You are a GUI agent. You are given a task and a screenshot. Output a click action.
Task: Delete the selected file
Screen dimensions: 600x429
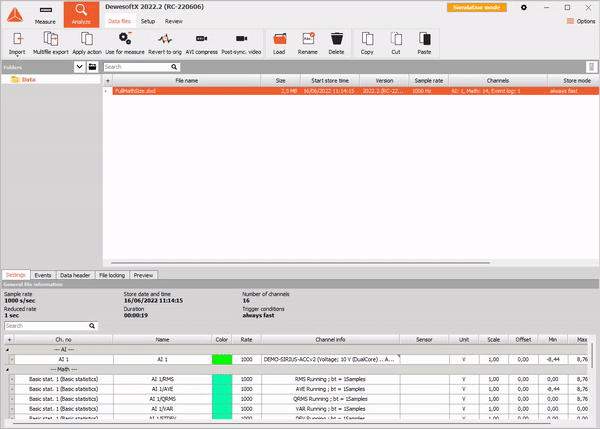(x=336, y=44)
